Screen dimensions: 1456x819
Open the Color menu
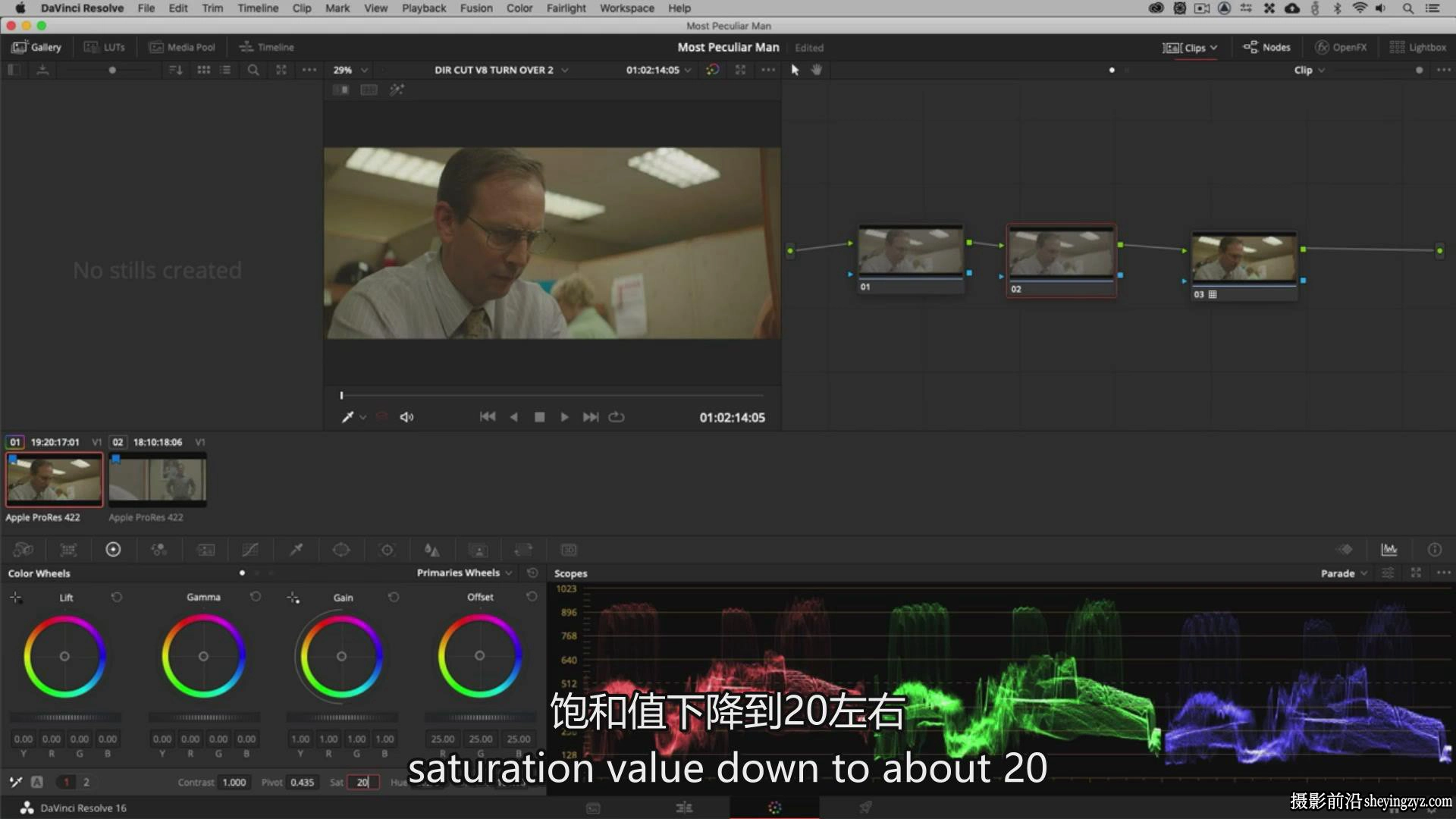pos(519,8)
